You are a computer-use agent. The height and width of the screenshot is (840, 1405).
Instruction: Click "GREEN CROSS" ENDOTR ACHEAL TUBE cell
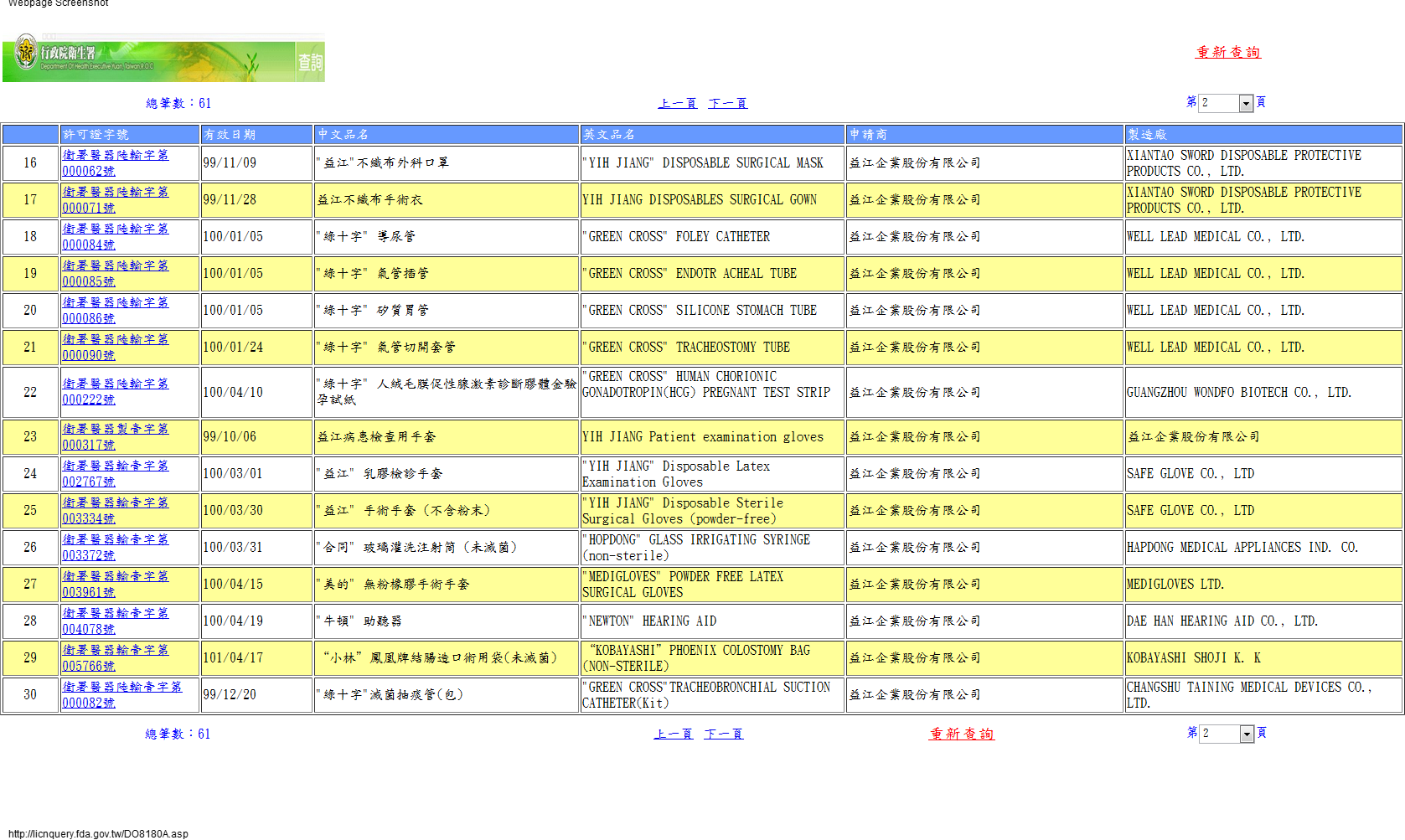click(712, 274)
